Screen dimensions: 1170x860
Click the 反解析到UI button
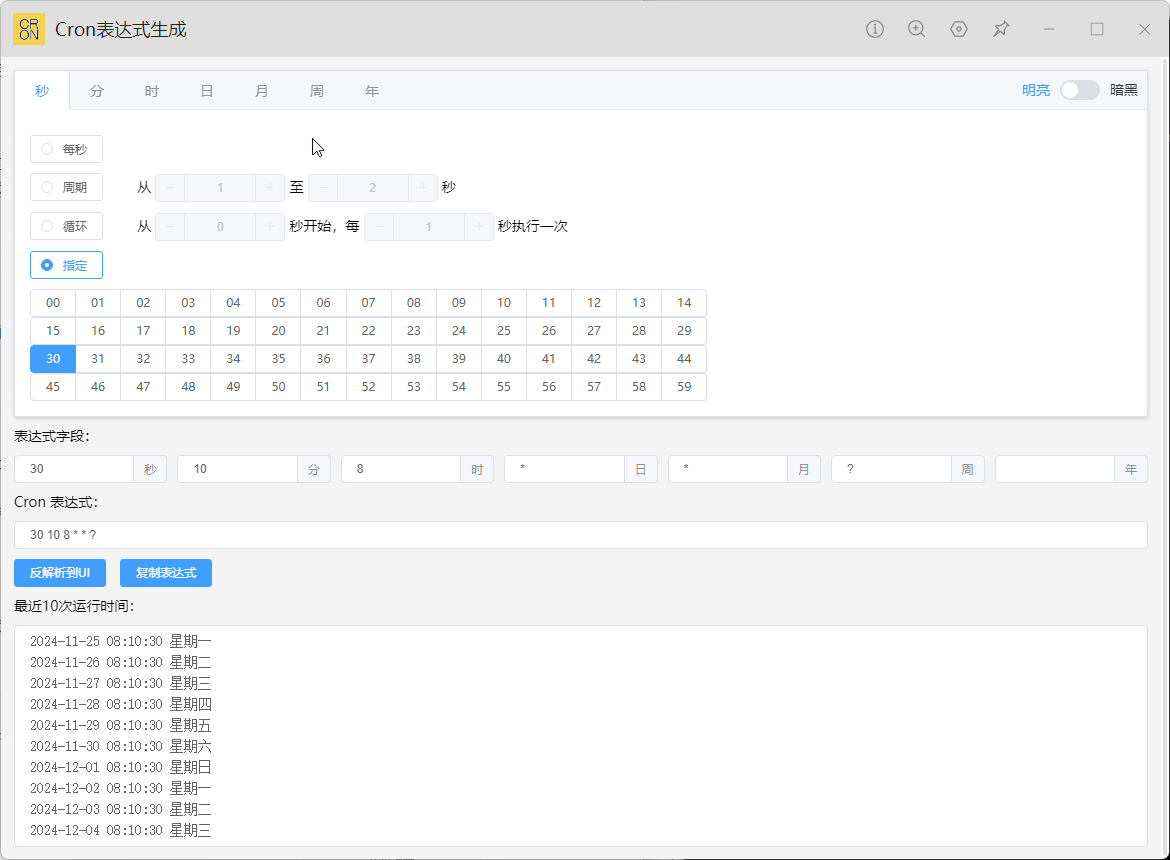[x=60, y=573]
